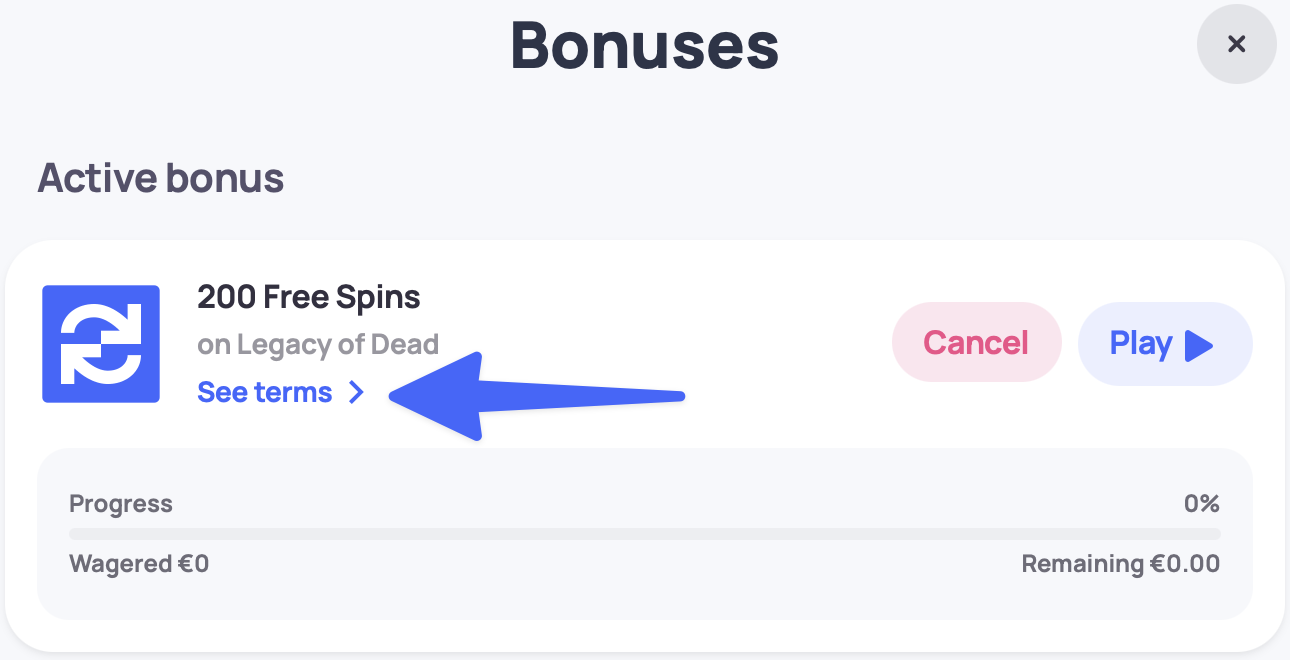1290x660 pixels.
Task: Click the Wagered €0 text
Action: pos(139,564)
